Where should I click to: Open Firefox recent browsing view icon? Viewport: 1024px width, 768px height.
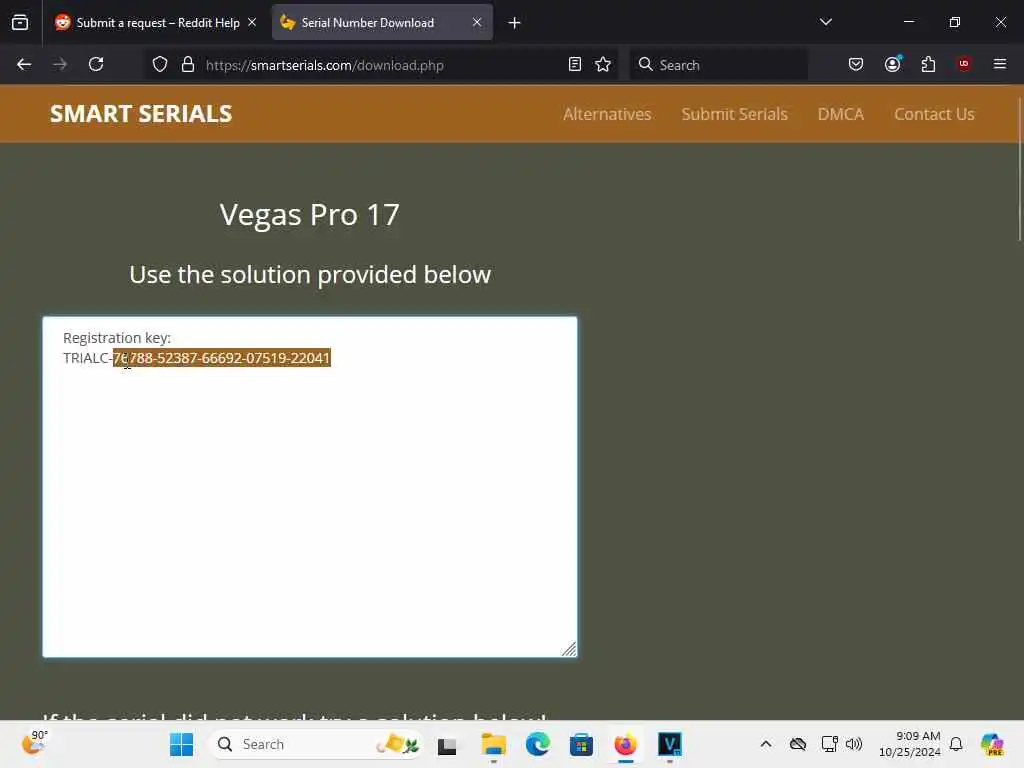click(20, 22)
